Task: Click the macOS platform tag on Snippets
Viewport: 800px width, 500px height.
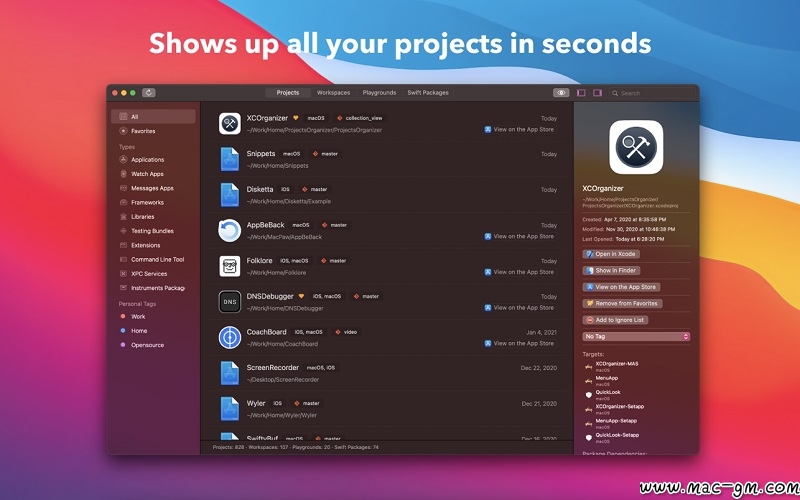Action: [291, 154]
